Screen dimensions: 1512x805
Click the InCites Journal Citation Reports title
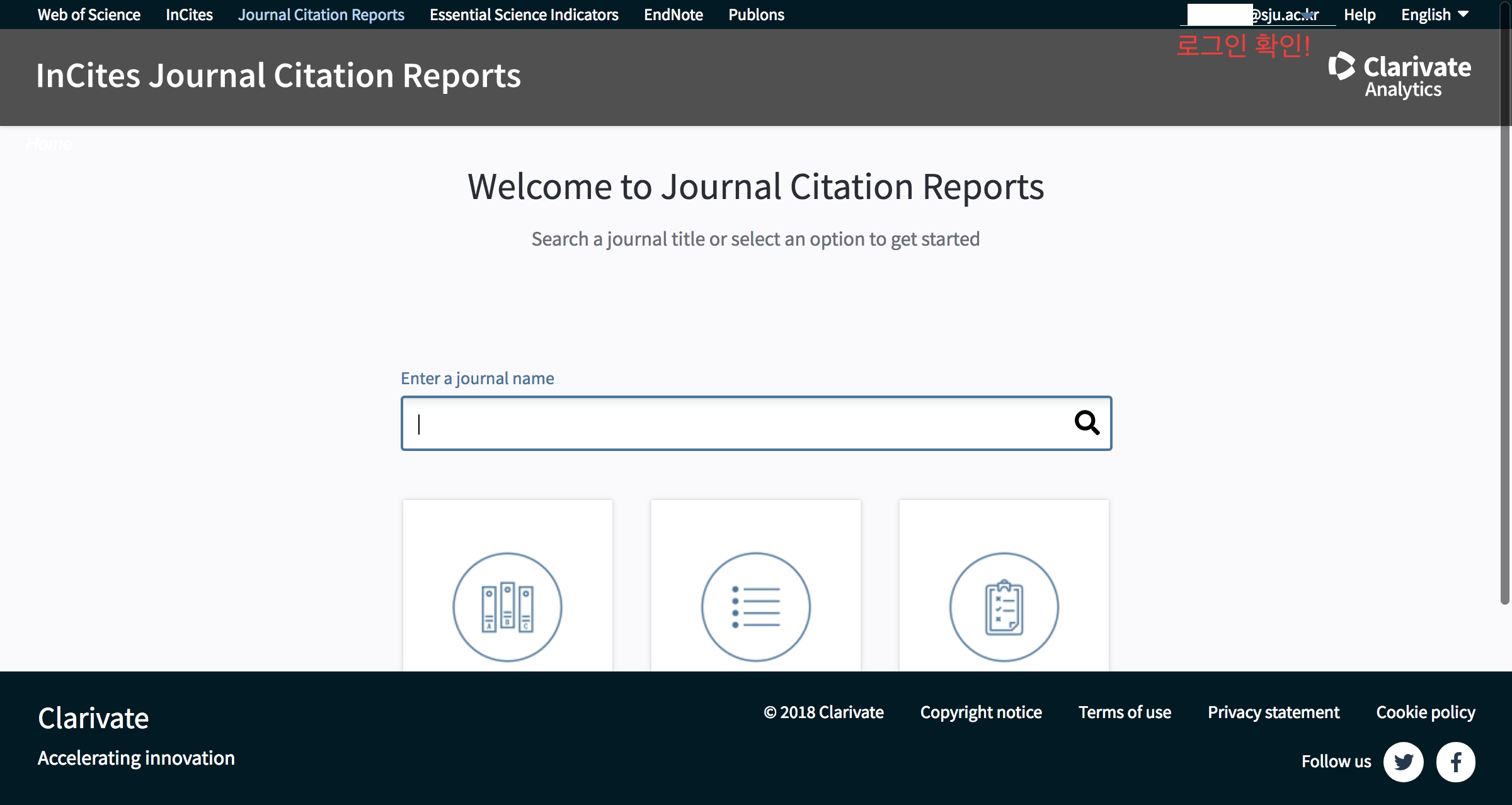pyautogui.click(x=278, y=76)
